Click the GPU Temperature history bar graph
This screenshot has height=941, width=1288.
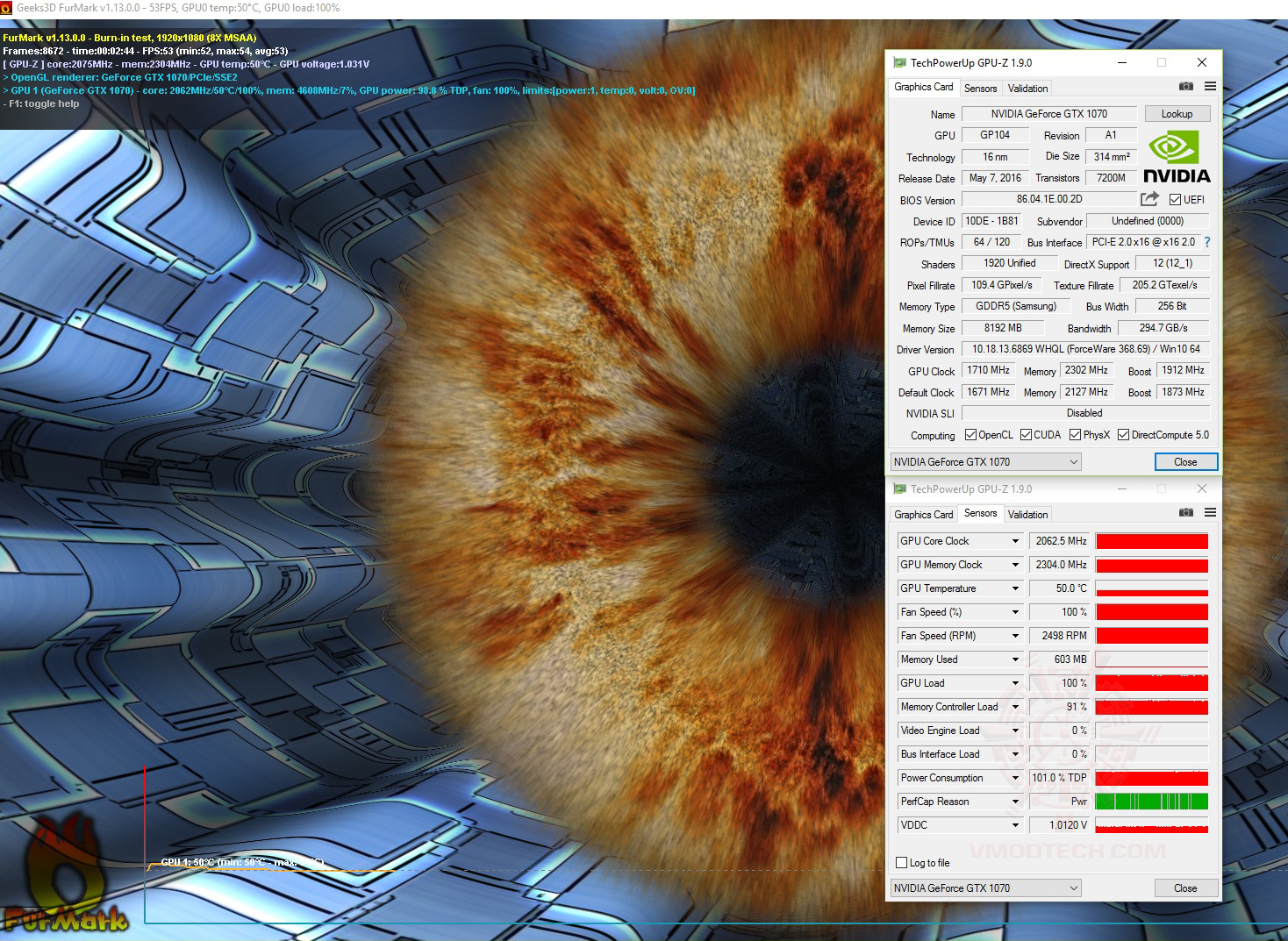1151,588
